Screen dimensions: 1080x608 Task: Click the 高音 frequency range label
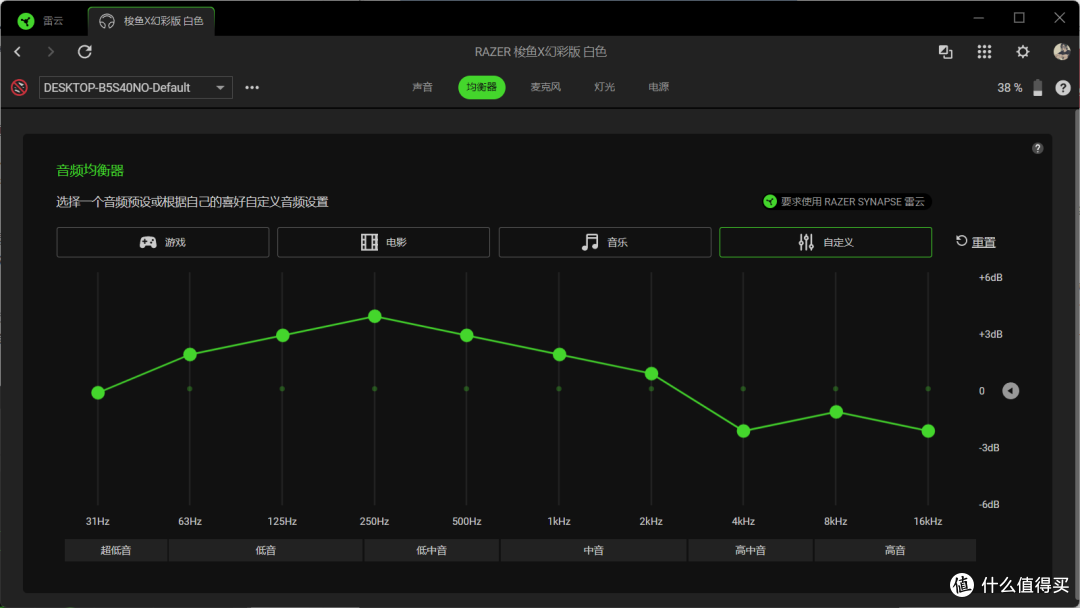tap(895, 550)
